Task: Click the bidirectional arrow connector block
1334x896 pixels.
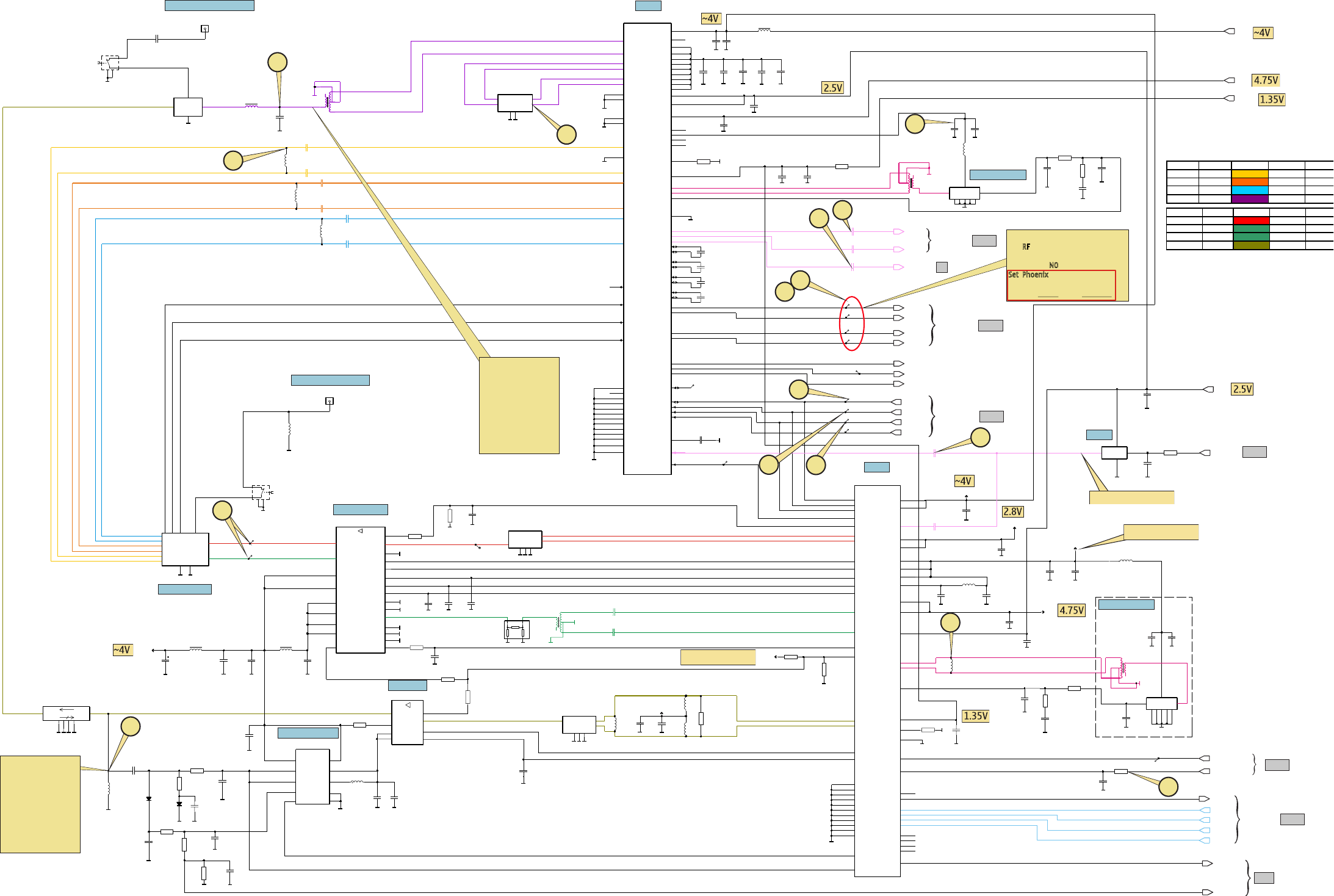Action: coord(66,713)
